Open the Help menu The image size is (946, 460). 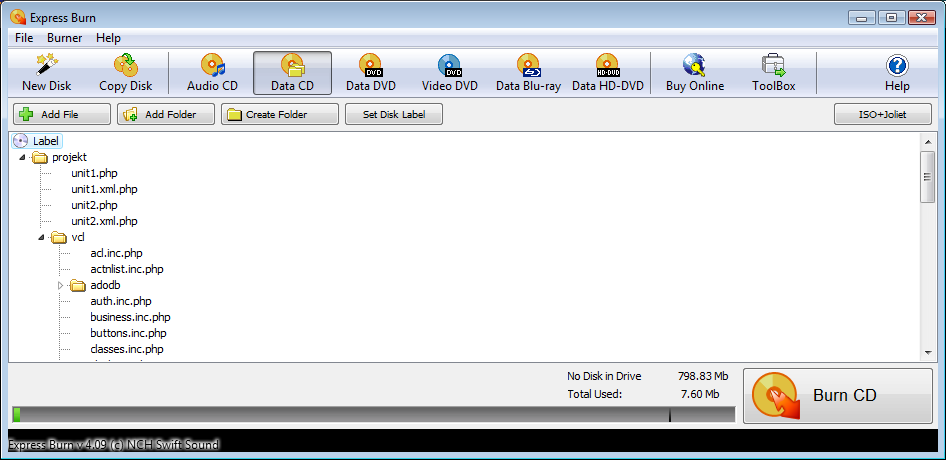point(109,38)
